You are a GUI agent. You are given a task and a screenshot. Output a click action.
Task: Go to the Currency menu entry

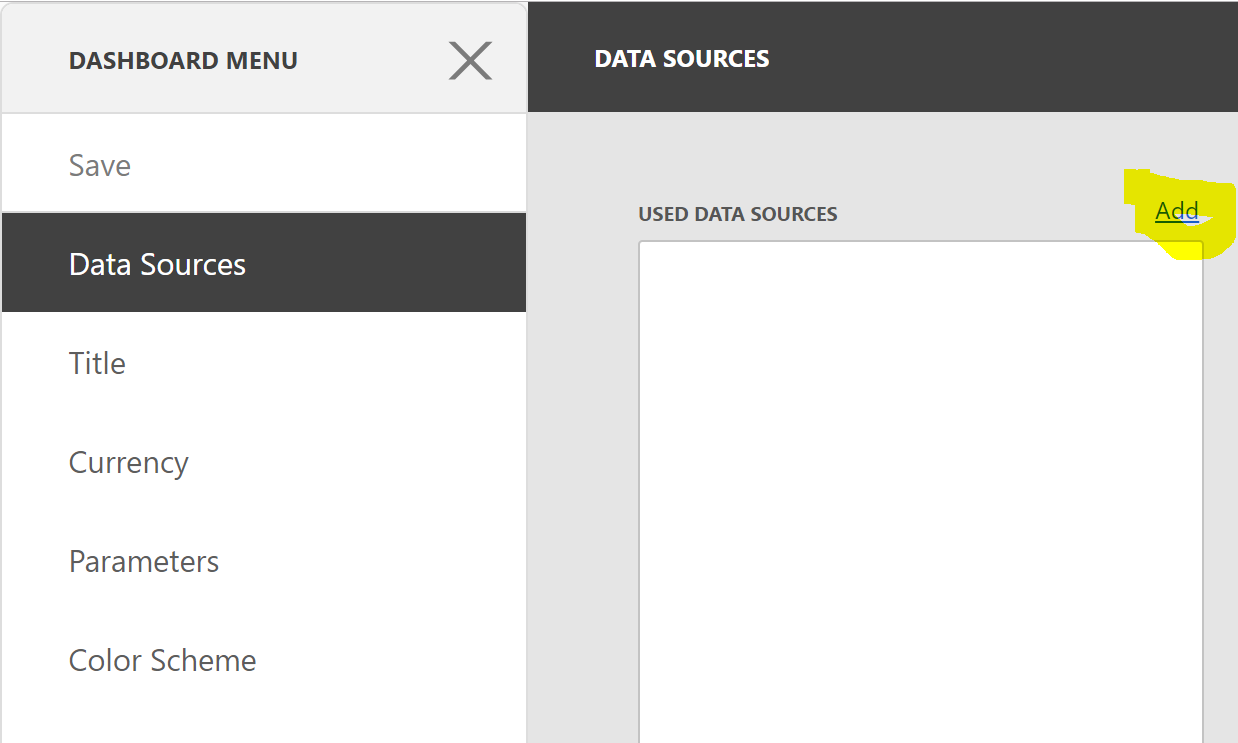[x=129, y=463]
